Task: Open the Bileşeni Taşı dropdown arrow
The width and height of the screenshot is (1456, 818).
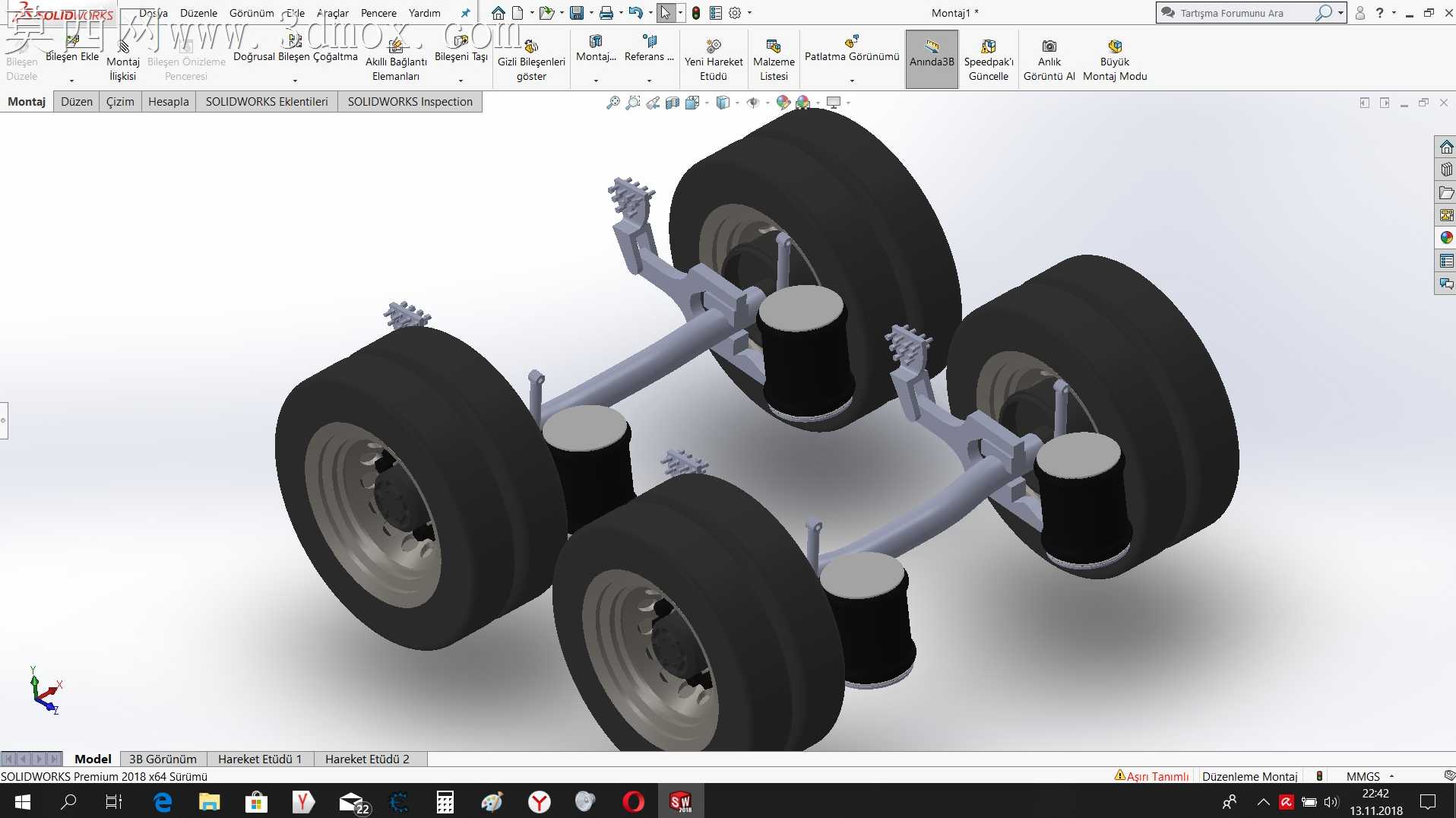Action: click(x=461, y=81)
